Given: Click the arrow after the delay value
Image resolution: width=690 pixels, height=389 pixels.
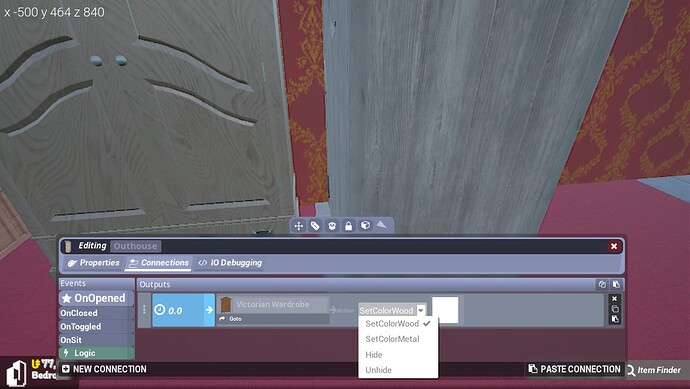Looking at the screenshot, I should pyautogui.click(x=209, y=310).
